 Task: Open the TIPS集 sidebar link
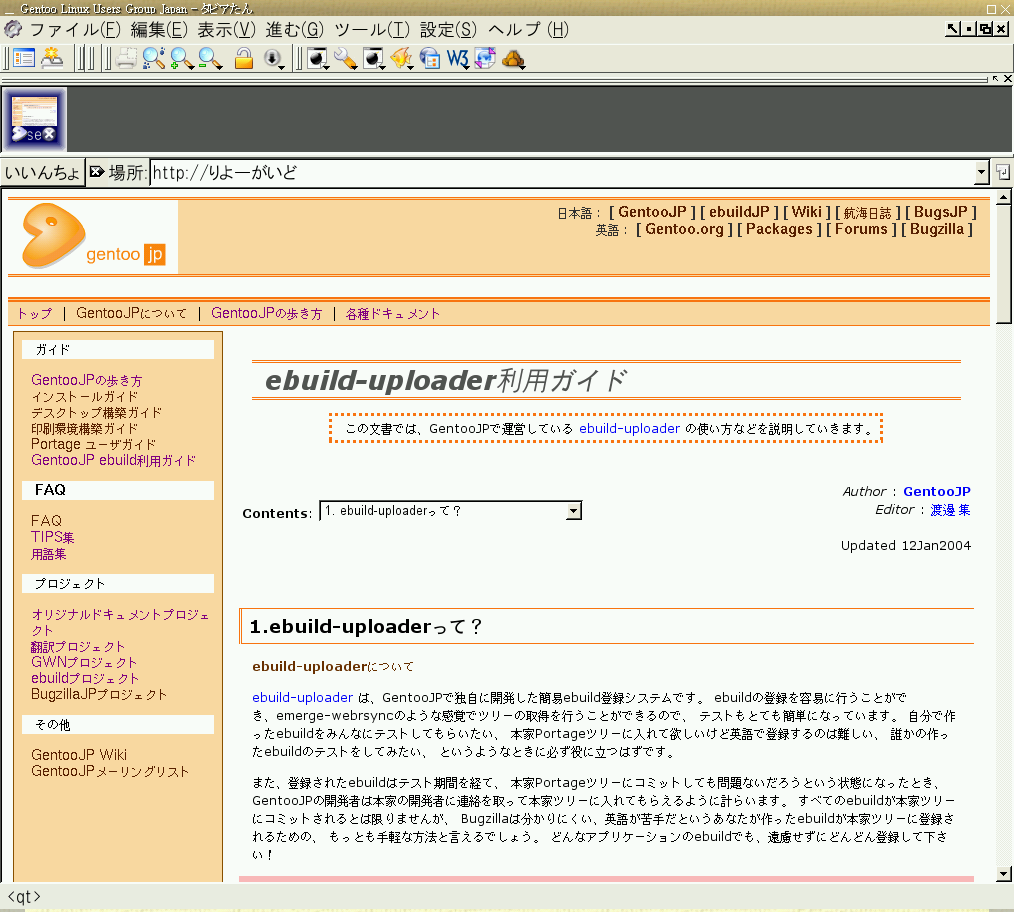pyautogui.click(x=52, y=537)
